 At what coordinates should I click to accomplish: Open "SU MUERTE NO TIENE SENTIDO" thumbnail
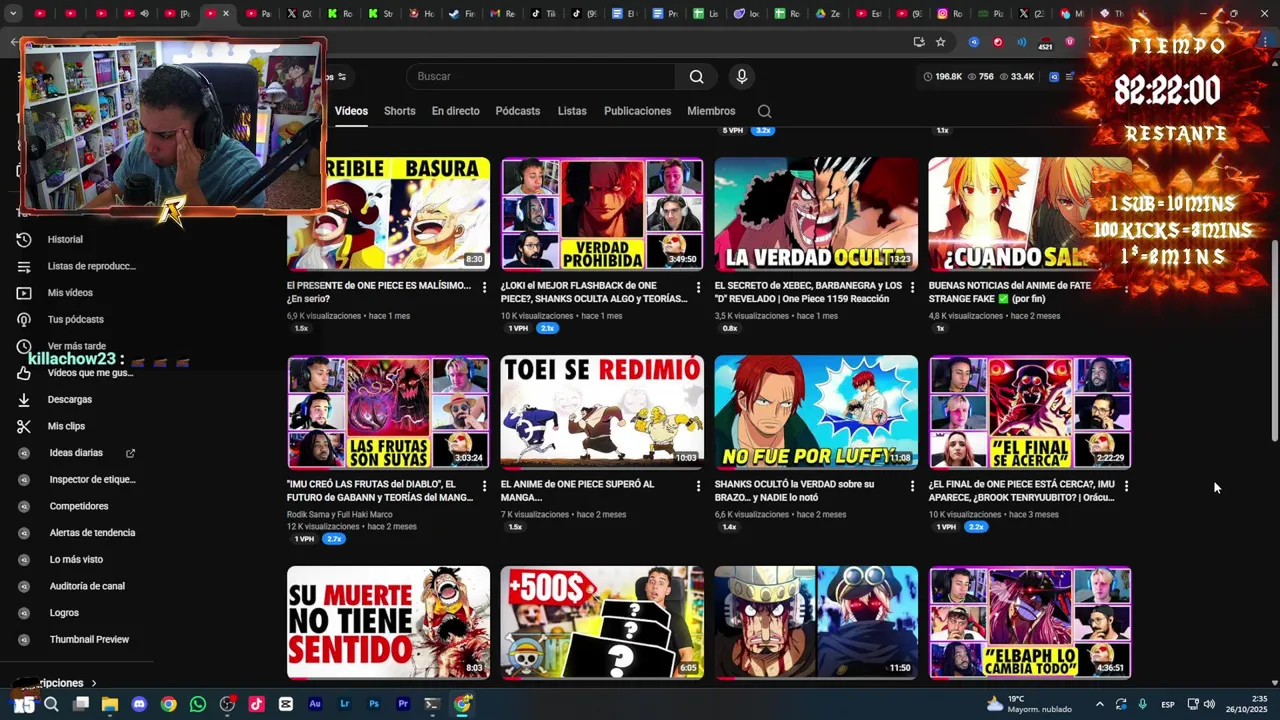pos(388,622)
